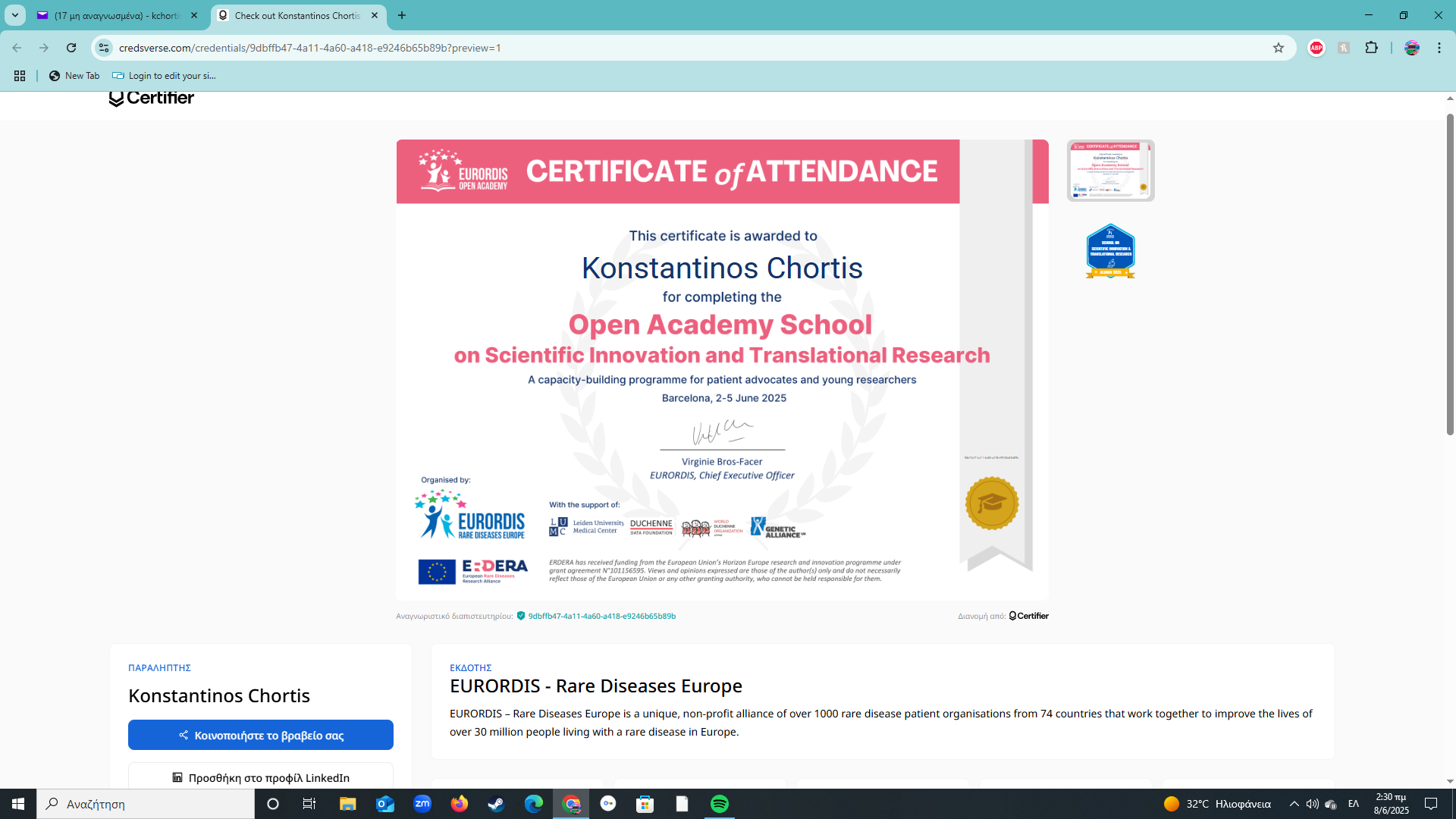Image resolution: width=1456 pixels, height=819 pixels.
Task: Select the Check out Konstantinos Chortis tab
Action: [x=297, y=15]
